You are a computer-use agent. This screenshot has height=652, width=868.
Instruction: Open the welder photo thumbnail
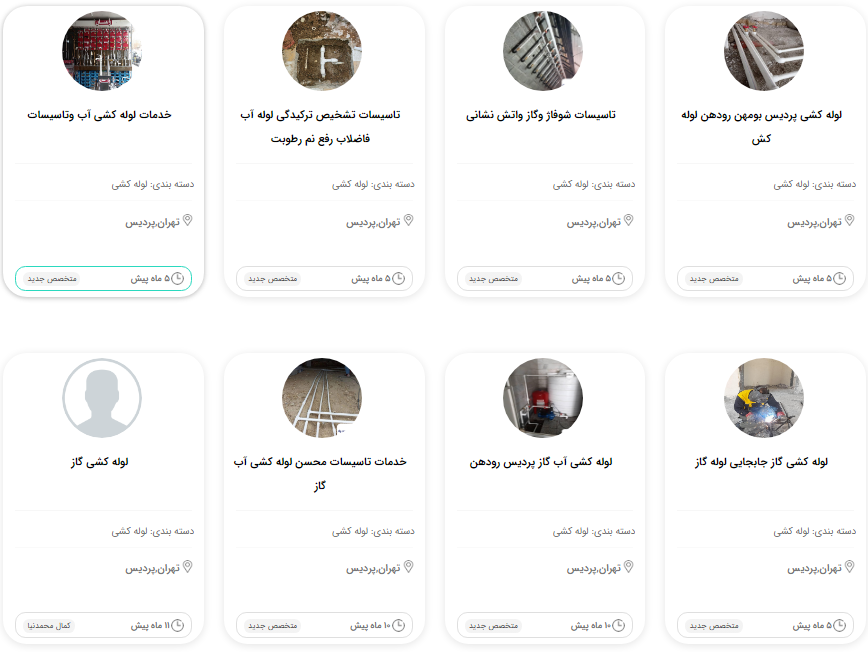(764, 398)
